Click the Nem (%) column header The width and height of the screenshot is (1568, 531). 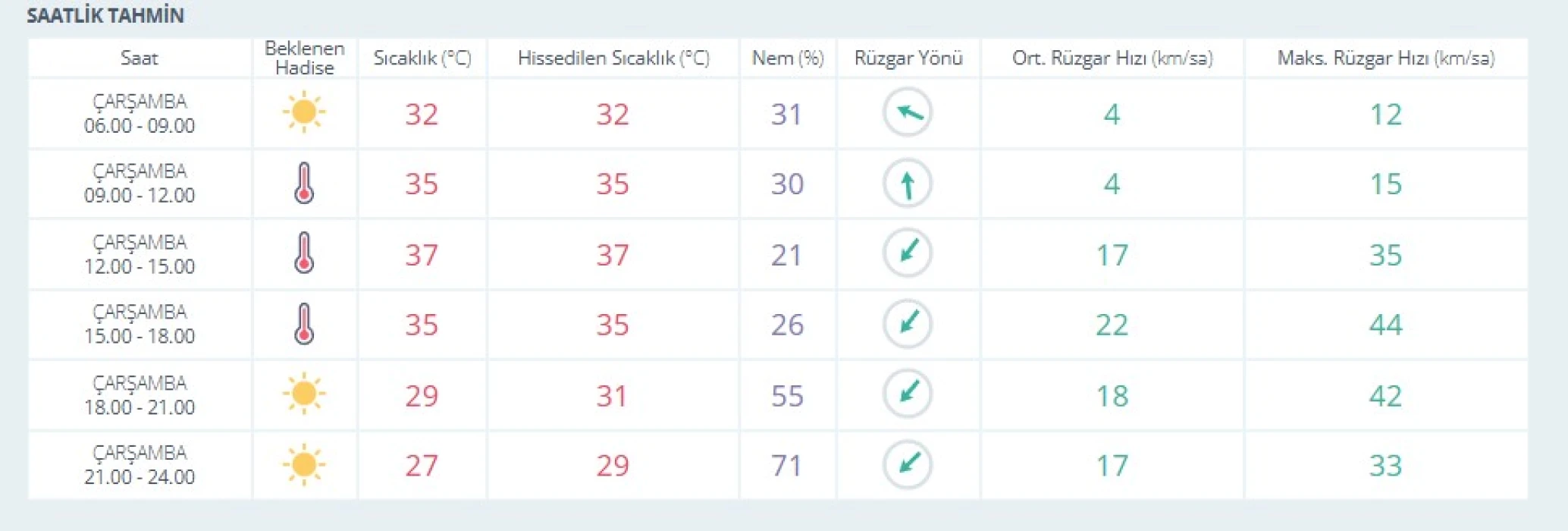[x=788, y=58]
